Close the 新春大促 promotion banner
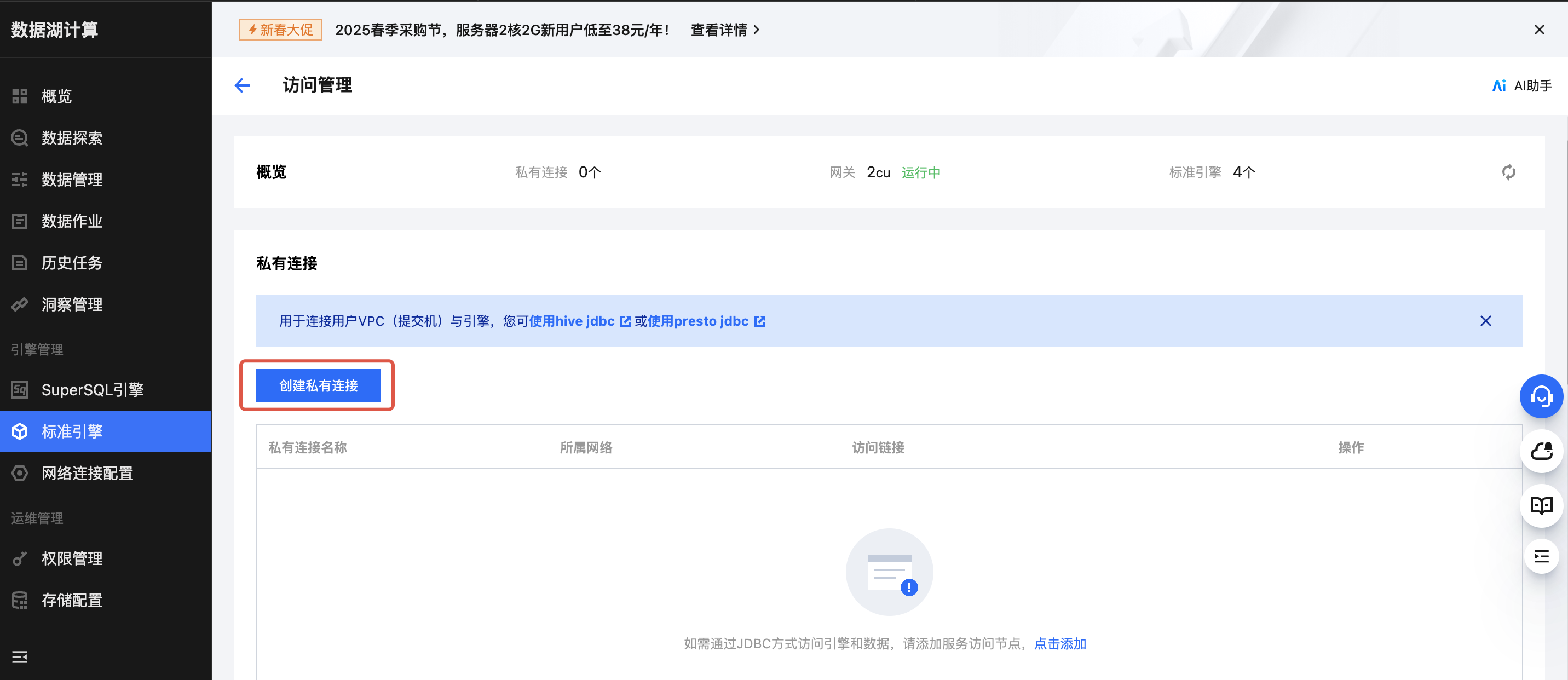Screen dimensions: 1568x680 [1539, 30]
